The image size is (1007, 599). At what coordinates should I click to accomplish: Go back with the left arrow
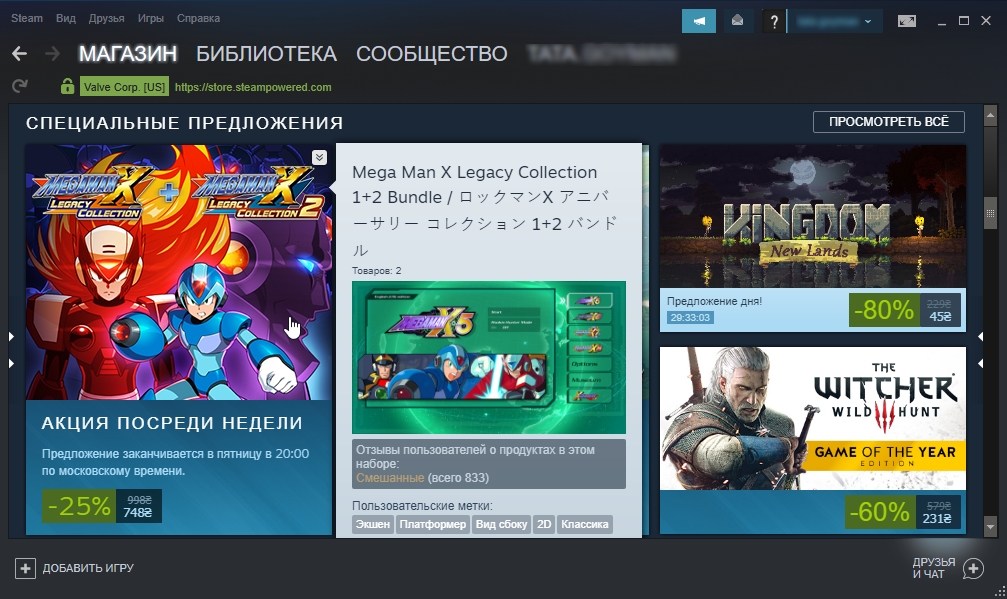(x=19, y=54)
